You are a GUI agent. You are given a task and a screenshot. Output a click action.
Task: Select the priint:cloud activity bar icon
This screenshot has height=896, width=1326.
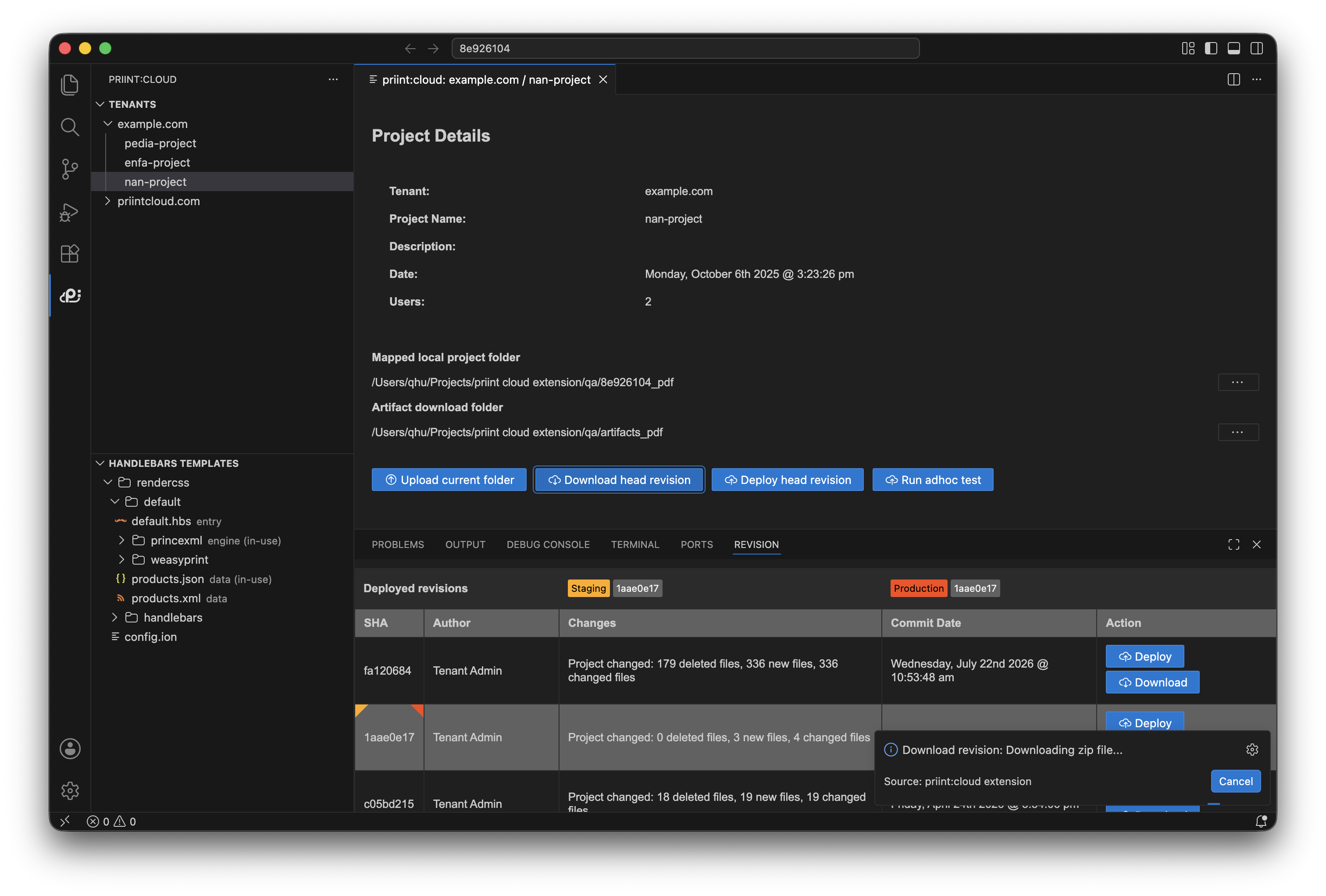(x=70, y=295)
